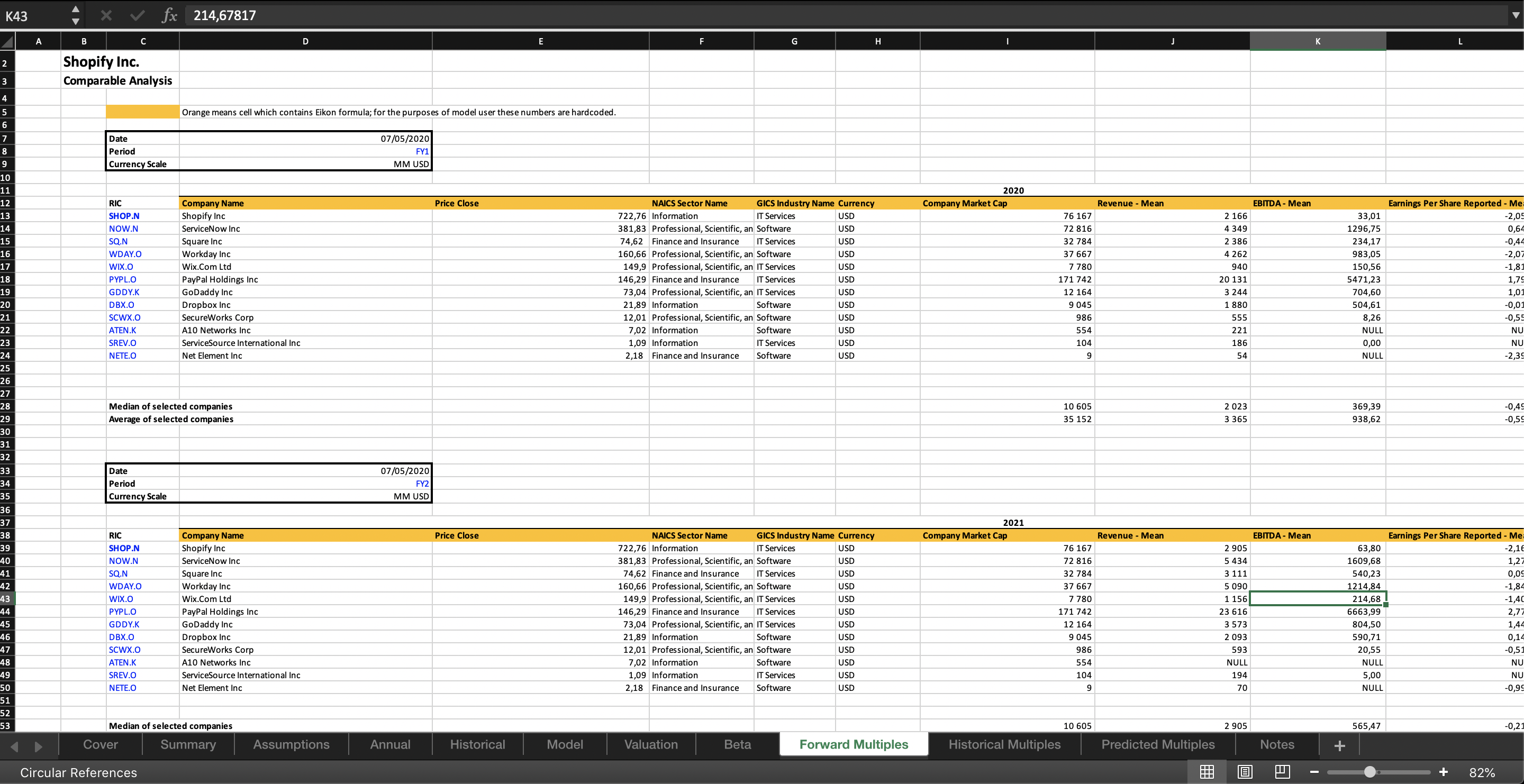Select Dropbox Inc name in row 20

(305, 305)
